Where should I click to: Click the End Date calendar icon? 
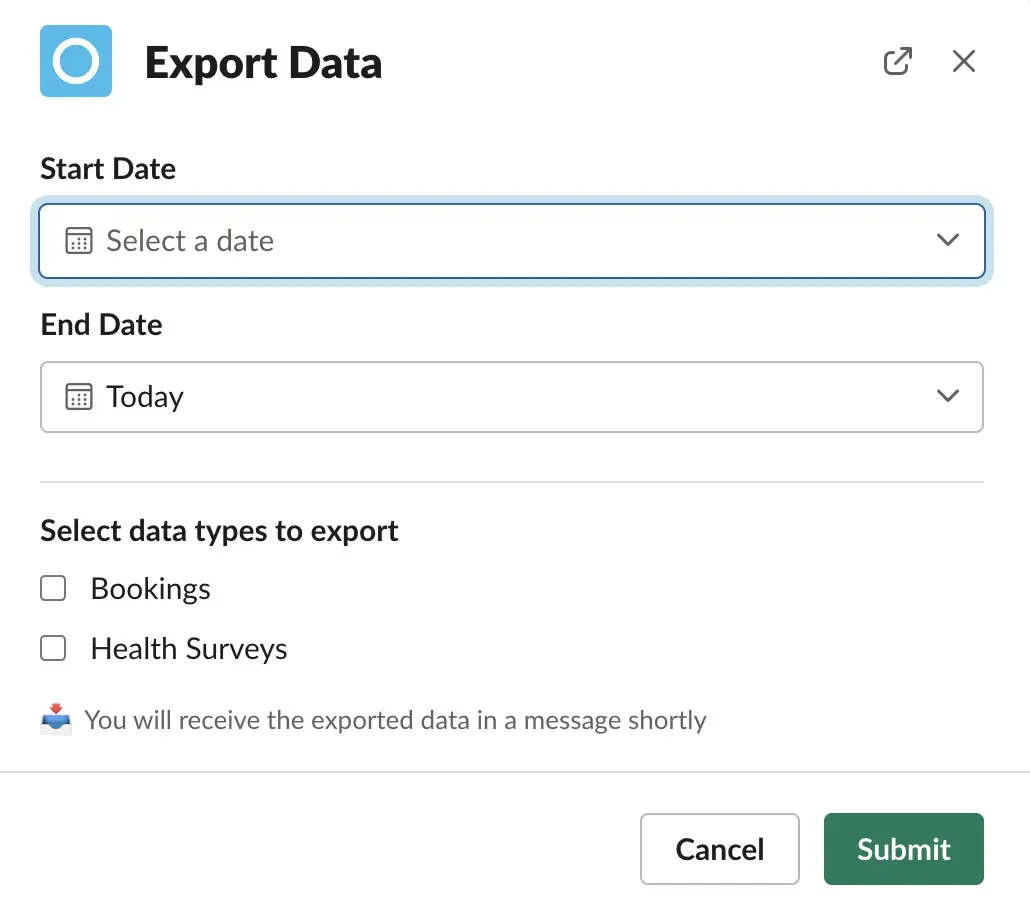(x=79, y=397)
